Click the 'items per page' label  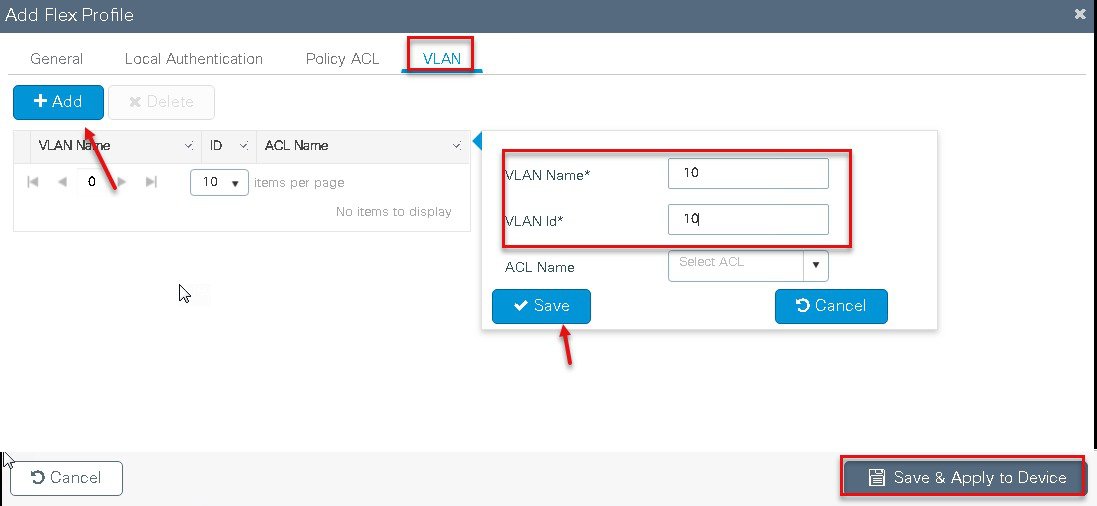point(299,183)
